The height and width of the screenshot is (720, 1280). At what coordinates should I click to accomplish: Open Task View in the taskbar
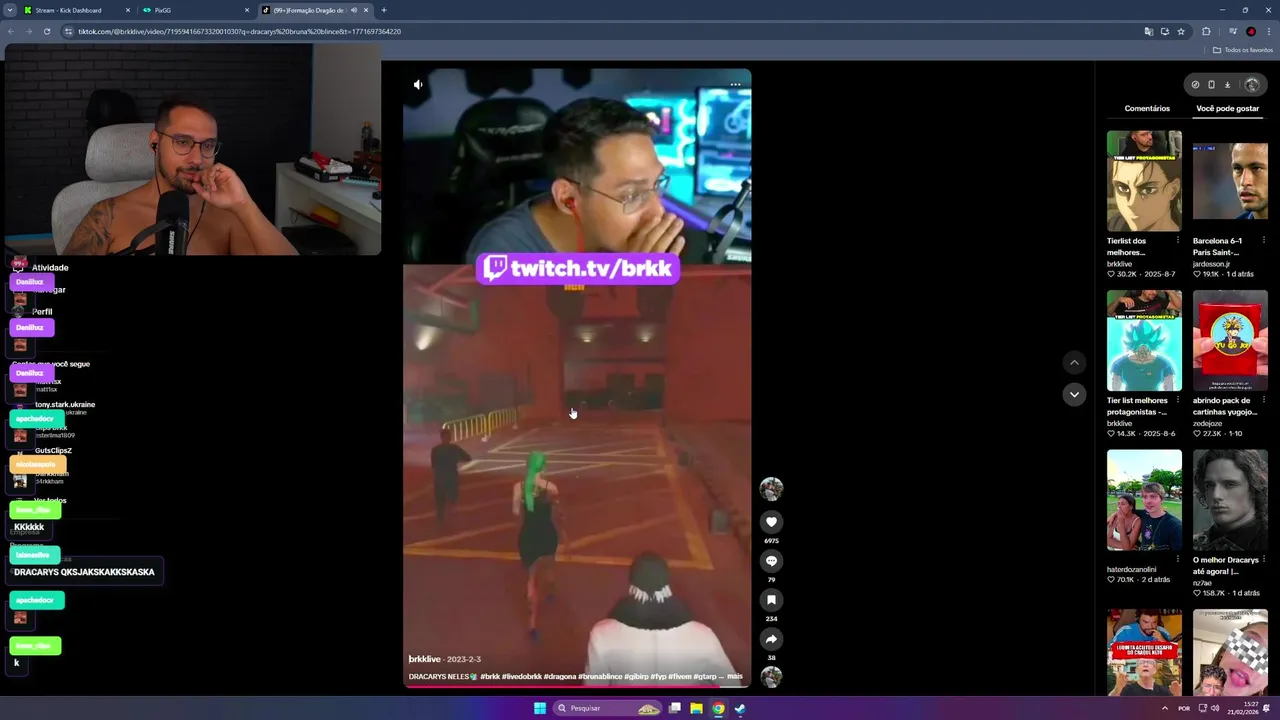tap(675, 708)
